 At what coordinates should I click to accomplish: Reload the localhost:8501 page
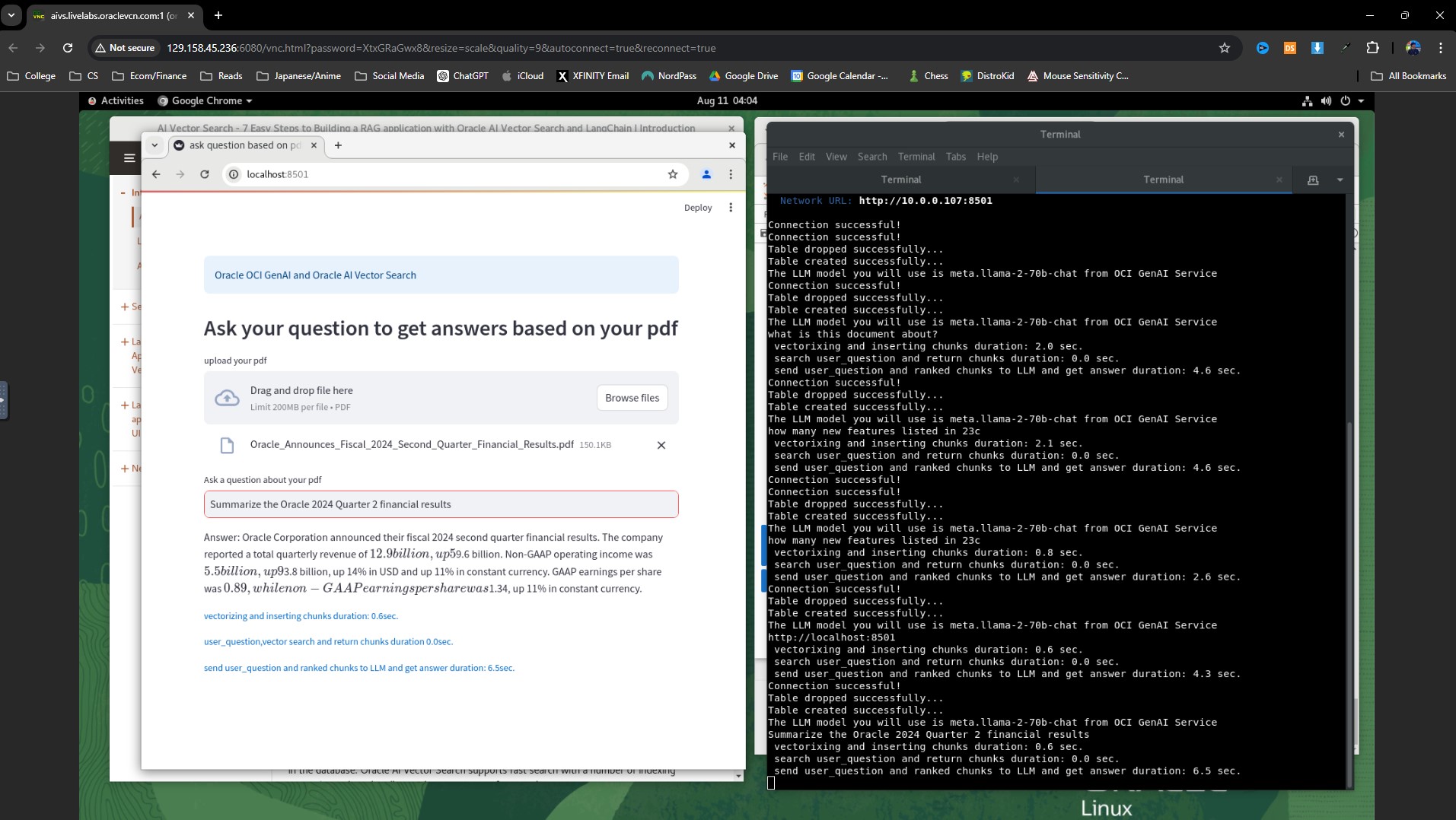click(x=205, y=174)
